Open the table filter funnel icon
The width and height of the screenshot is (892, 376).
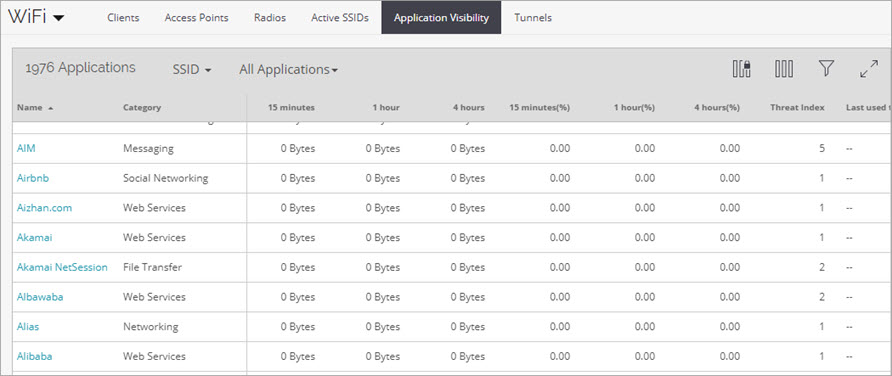pos(826,69)
